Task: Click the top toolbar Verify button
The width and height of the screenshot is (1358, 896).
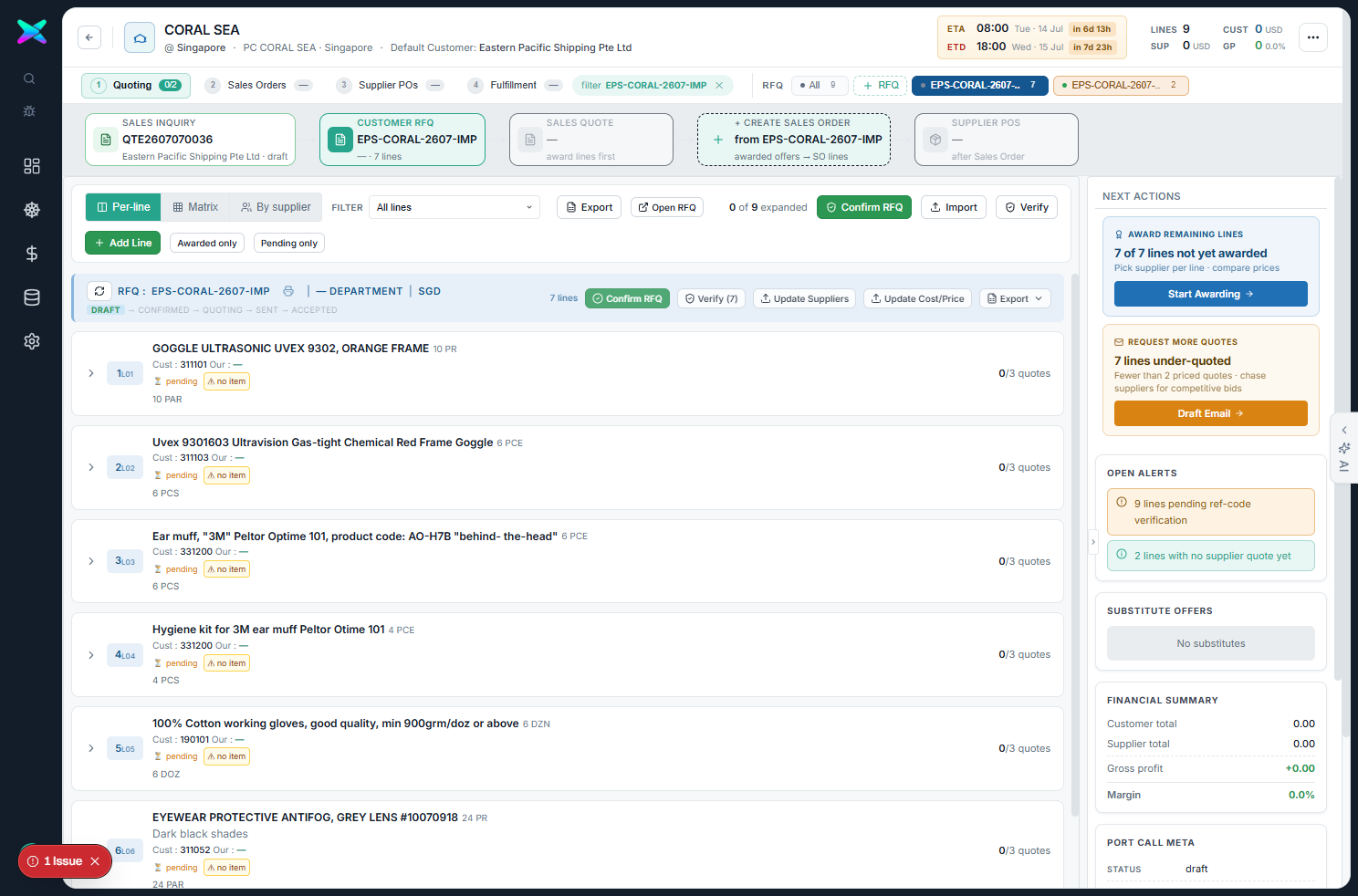Action: [x=1027, y=207]
